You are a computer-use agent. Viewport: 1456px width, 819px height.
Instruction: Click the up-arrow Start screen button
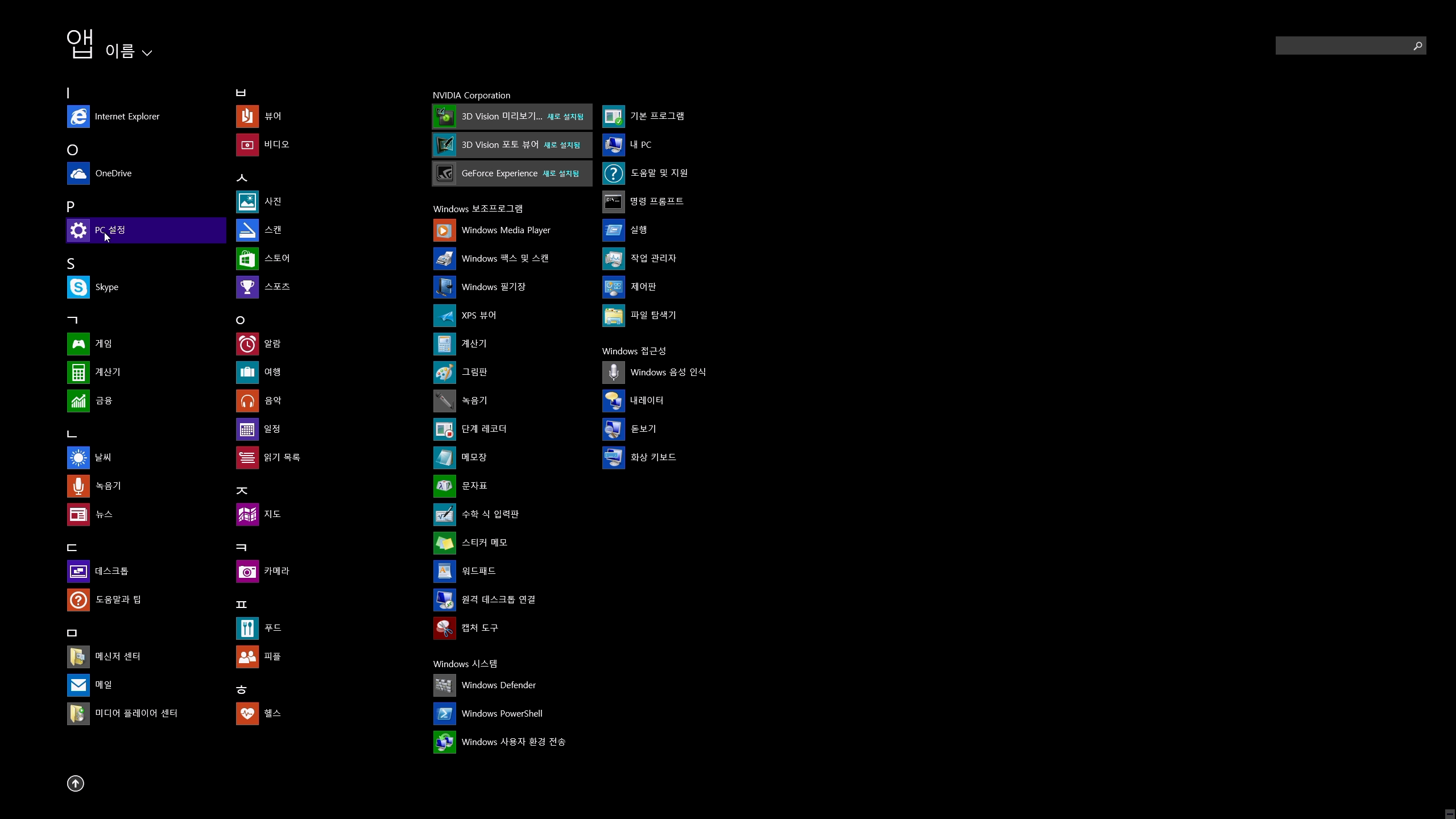[x=76, y=784]
